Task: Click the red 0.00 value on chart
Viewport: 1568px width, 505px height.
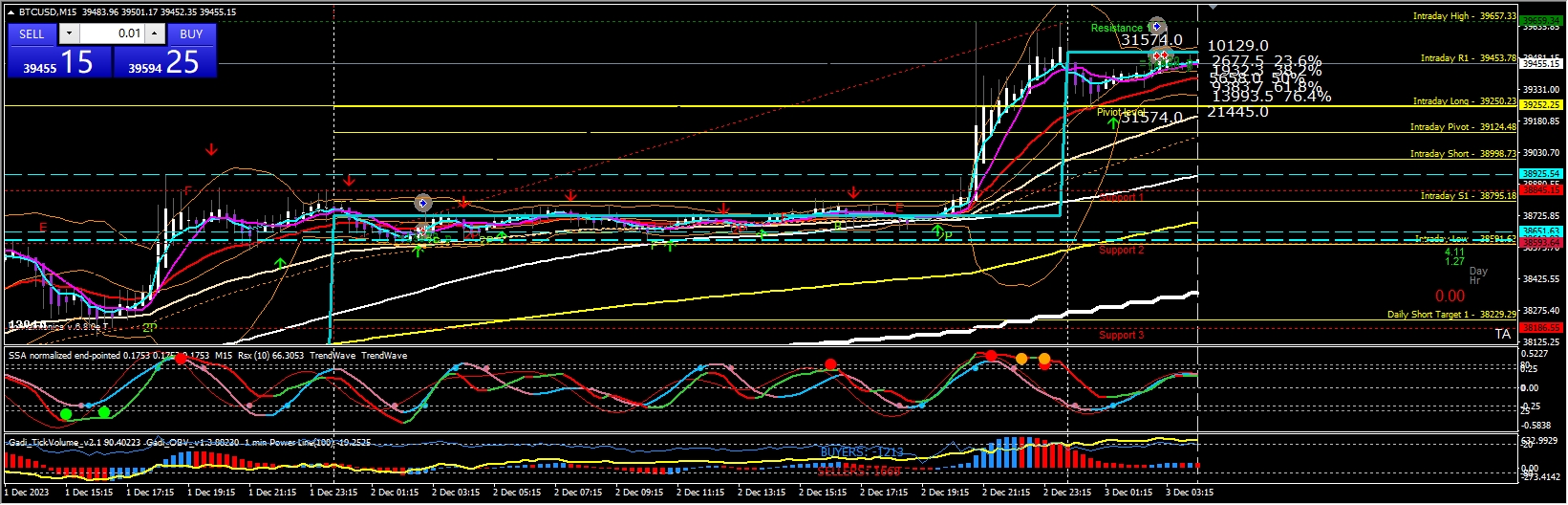Action: point(1450,296)
